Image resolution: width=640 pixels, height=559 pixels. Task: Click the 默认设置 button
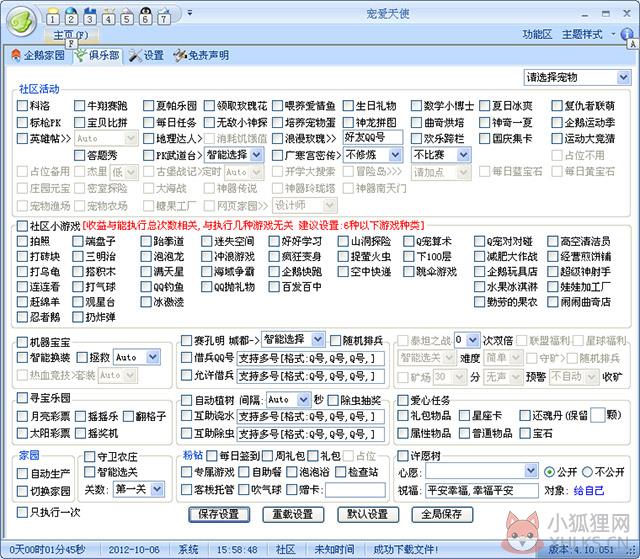pyautogui.click(x=368, y=515)
